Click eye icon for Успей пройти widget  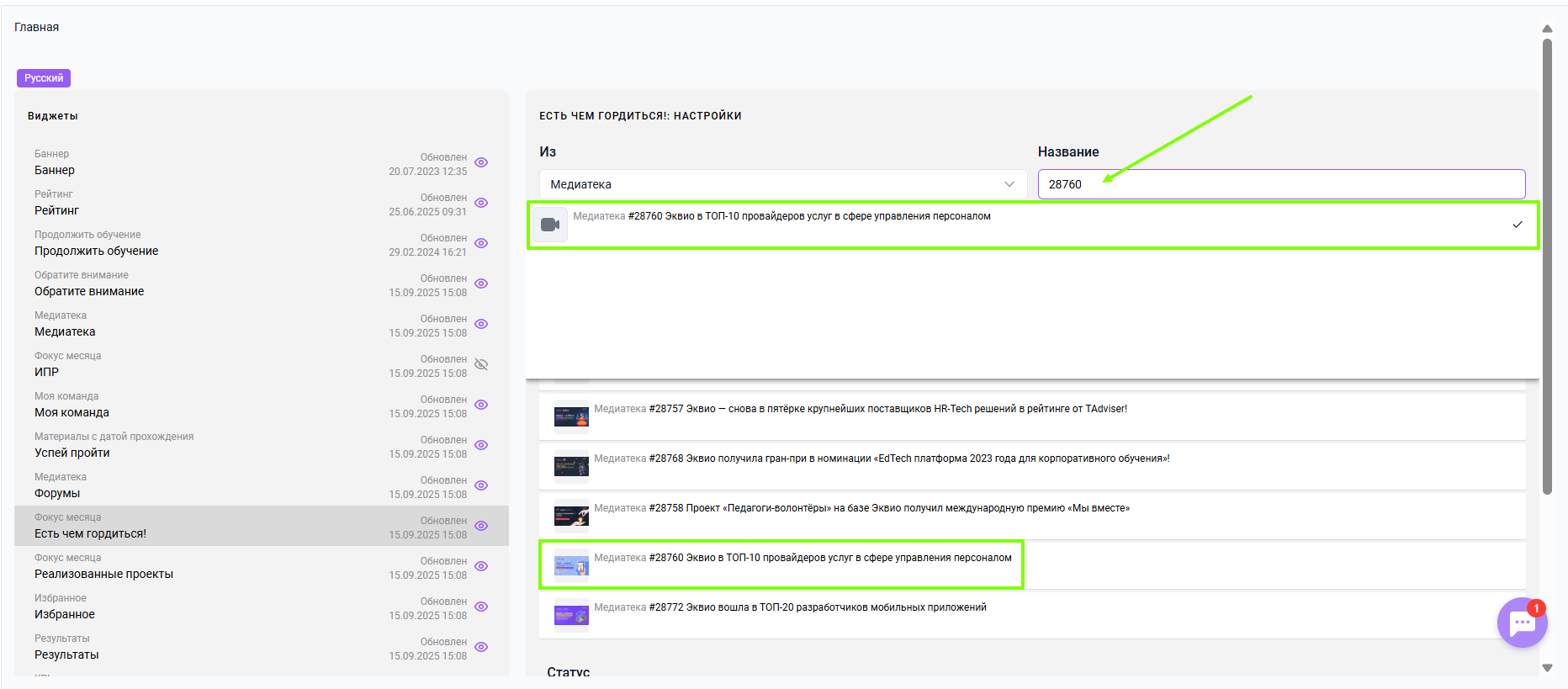(481, 445)
